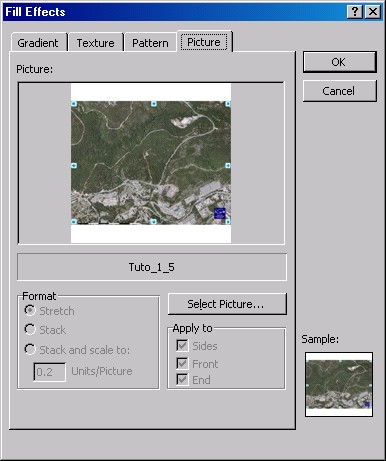
Task: Click the Picture tab
Action: click(204, 42)
